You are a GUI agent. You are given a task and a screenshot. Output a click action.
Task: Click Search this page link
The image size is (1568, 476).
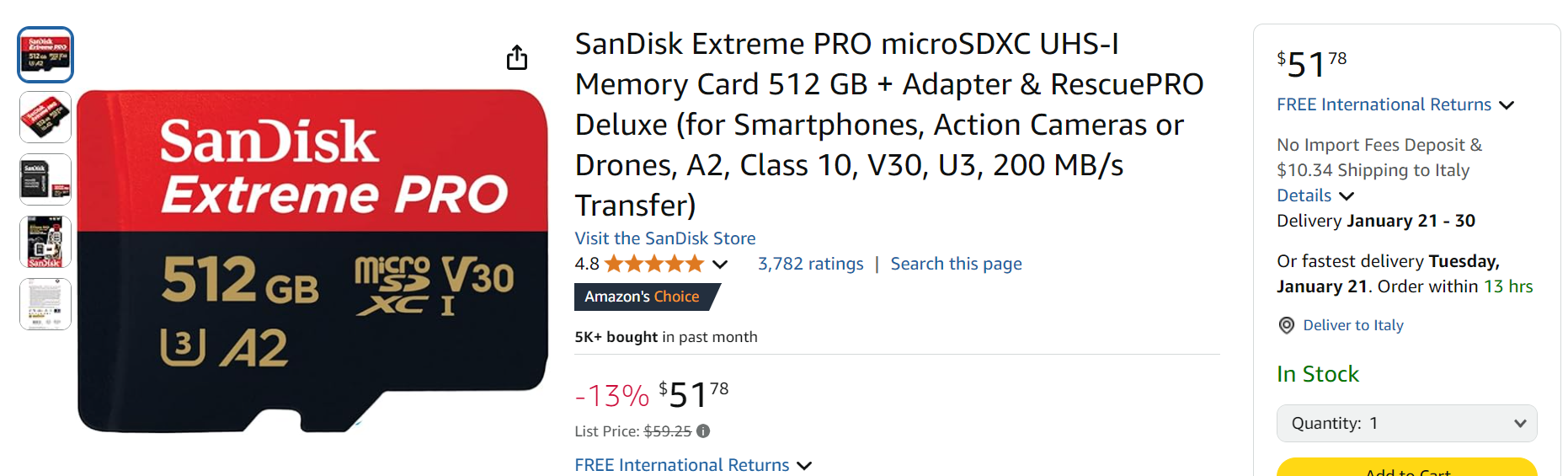[x=957, y=264]
